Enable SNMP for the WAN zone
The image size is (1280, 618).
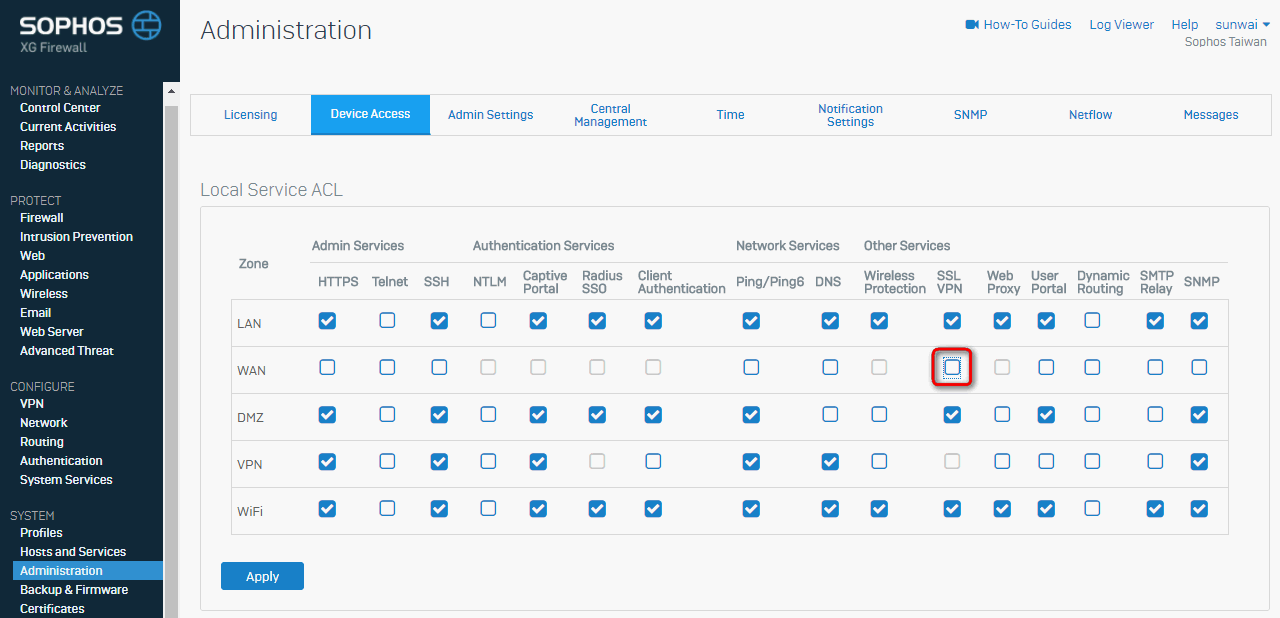(x=1199, y=368)
